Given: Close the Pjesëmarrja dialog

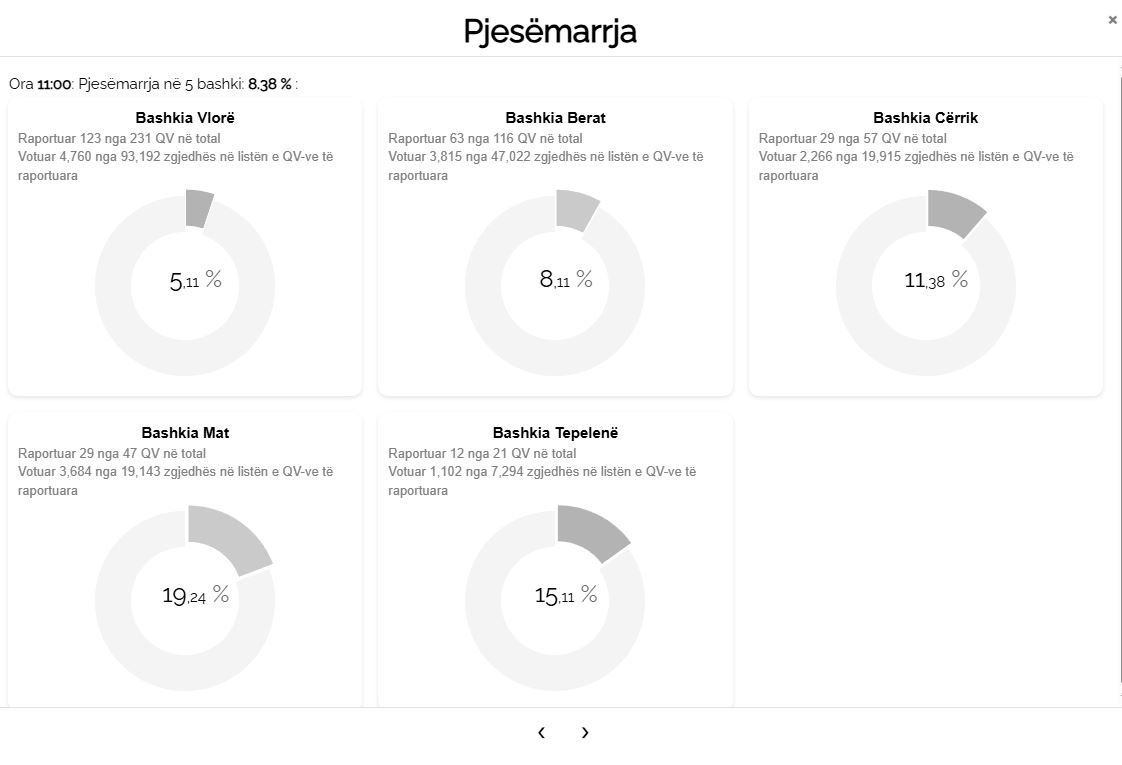Looking at the screenshot, I should pos(1112,20).
